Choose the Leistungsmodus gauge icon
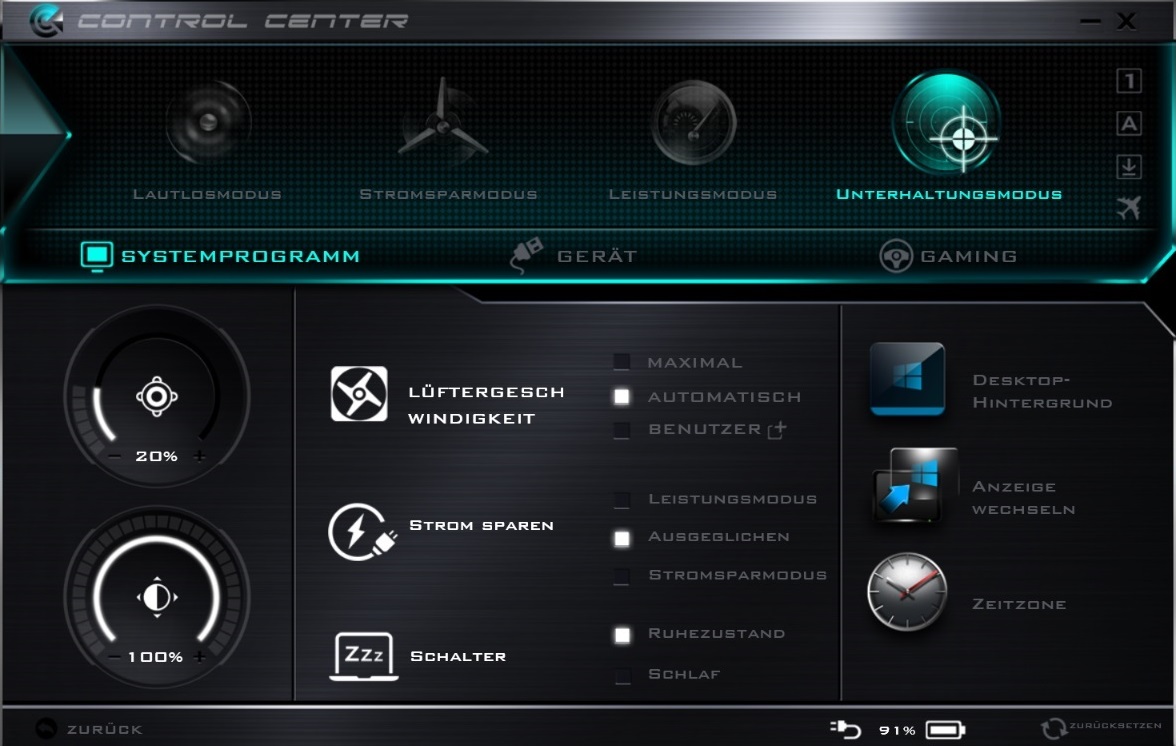The height and width of the screenshot is (746, 1176). point(694,122)
